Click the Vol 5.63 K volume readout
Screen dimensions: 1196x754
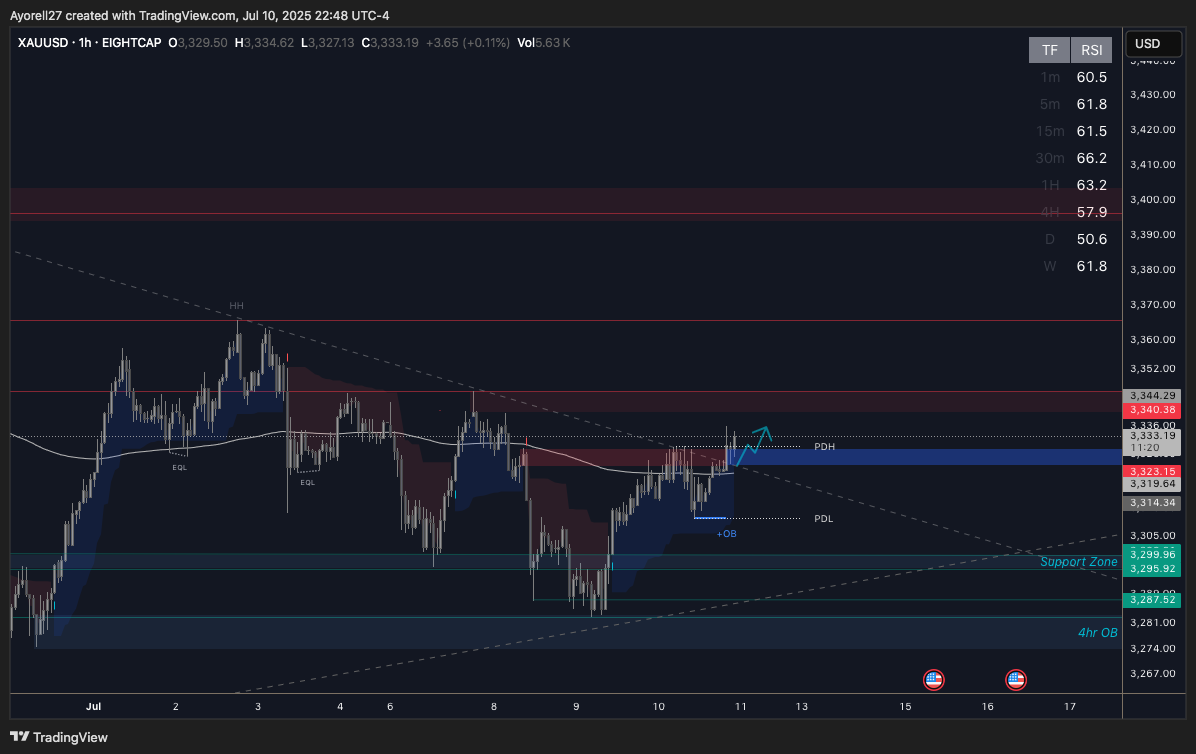[x=544, y=43]
